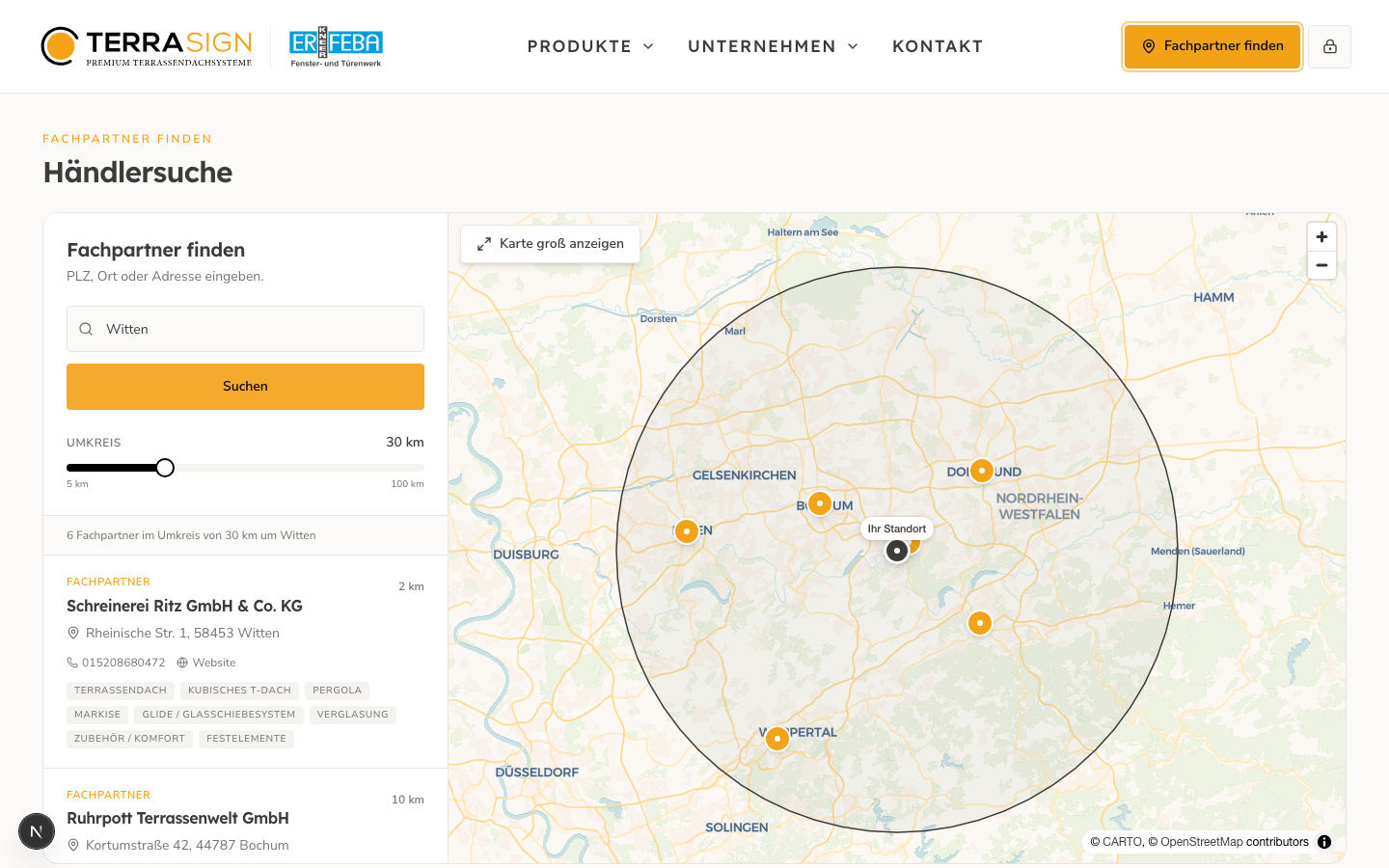Open the Next.js dev tools badge
This screenshot has width=1389, height=868.
37,831
